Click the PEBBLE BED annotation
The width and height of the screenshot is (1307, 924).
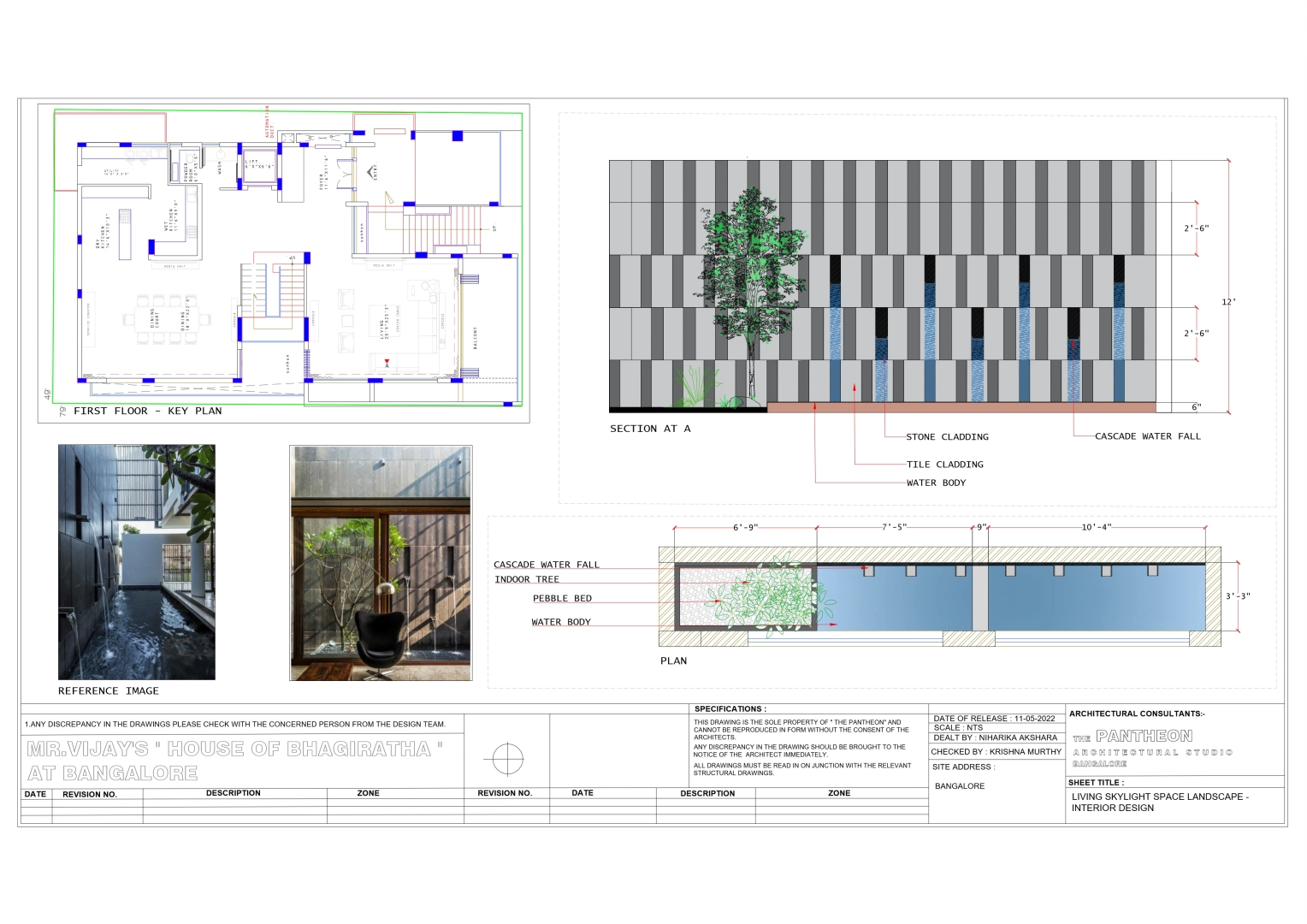tap(563, 599)
